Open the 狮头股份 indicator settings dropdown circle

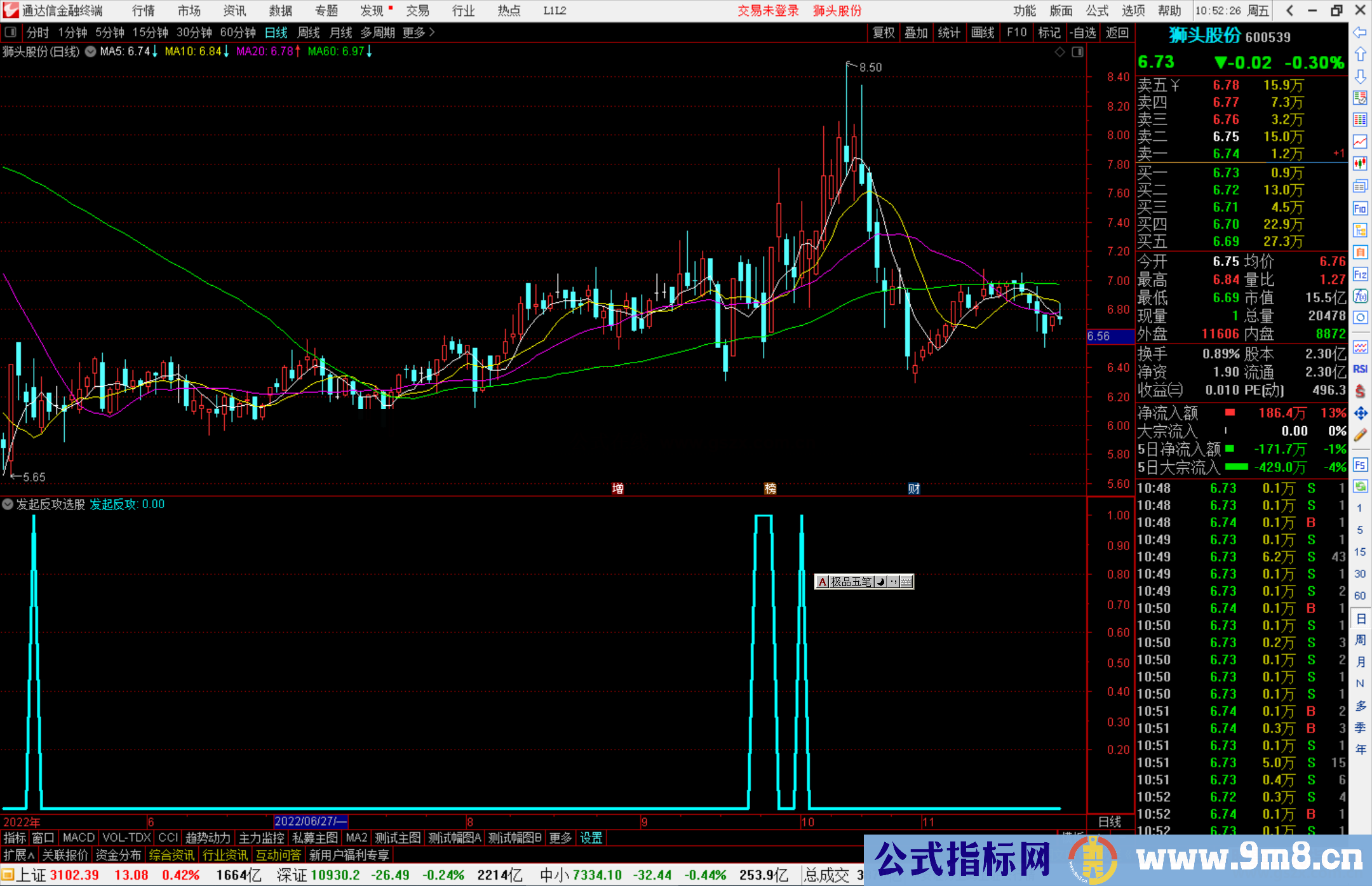click(91, 51)
